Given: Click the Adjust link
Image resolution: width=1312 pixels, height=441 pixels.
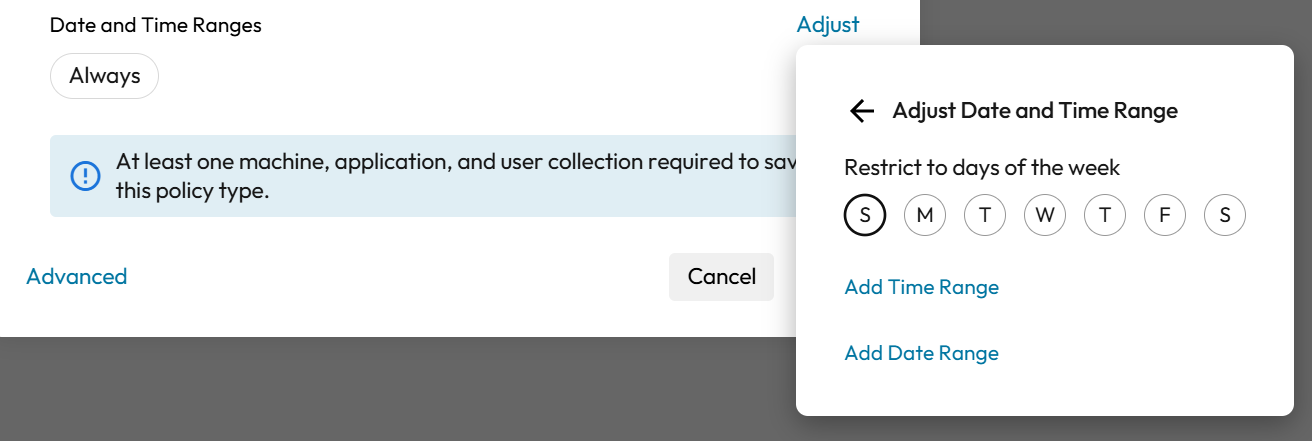Looking at the screenshot, I should pos(828,25).
